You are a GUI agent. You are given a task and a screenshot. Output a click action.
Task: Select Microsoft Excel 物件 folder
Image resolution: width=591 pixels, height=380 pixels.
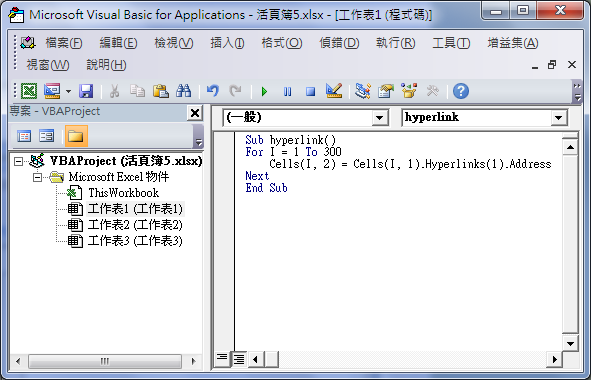[119, 177]
